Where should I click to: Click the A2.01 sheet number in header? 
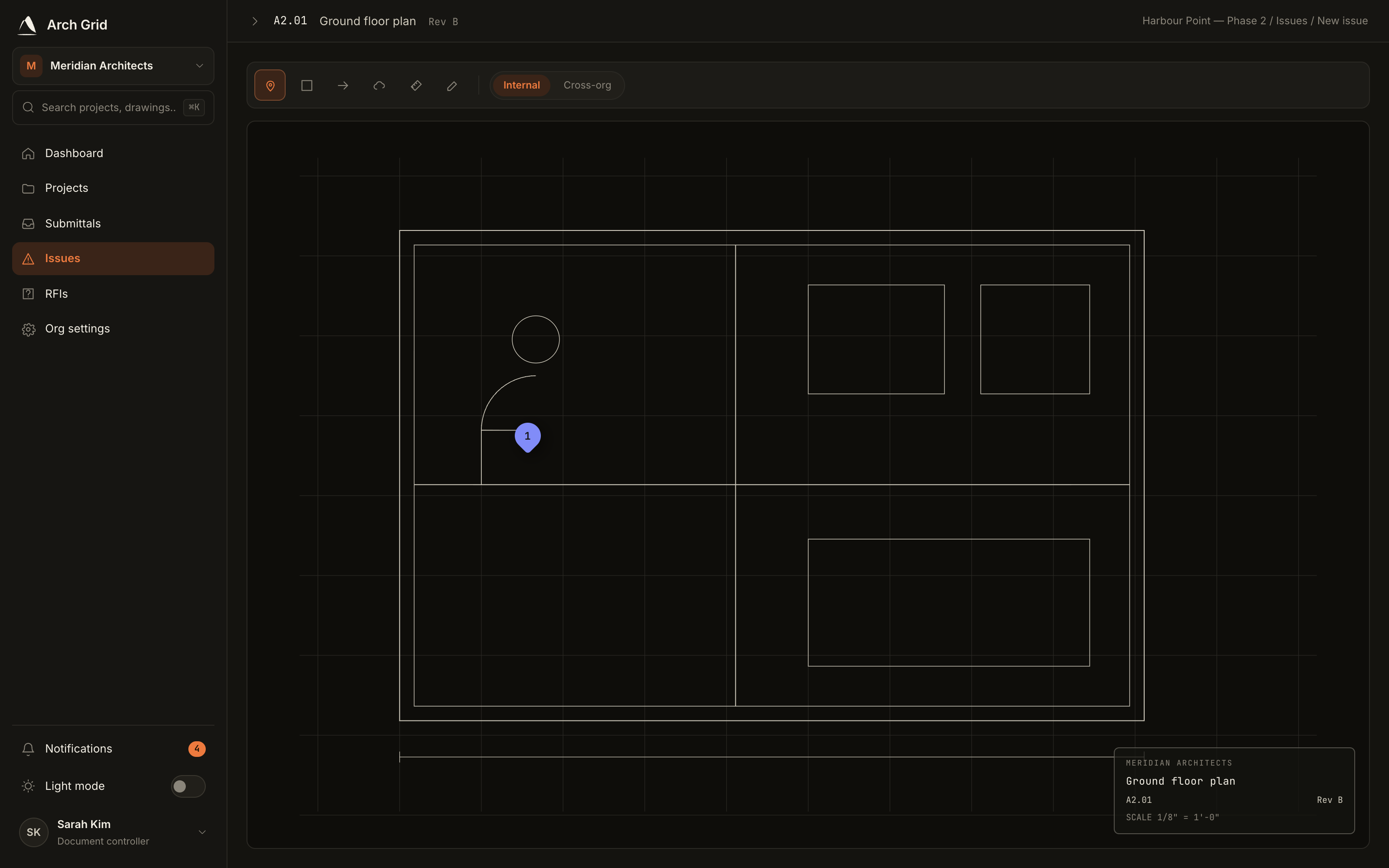click(x=290, y=21)
